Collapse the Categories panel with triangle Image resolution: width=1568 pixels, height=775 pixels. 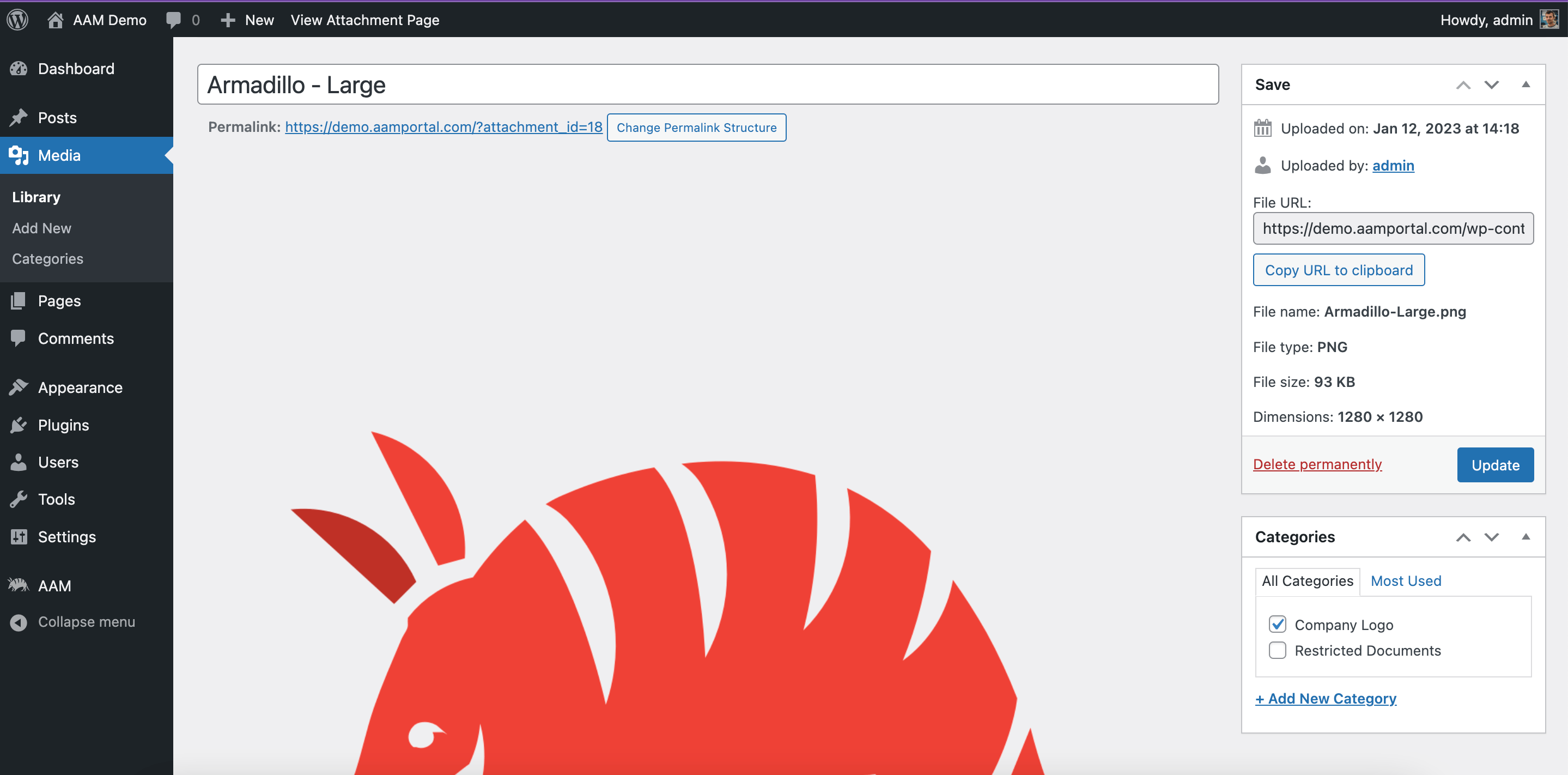coord(1526,537)
